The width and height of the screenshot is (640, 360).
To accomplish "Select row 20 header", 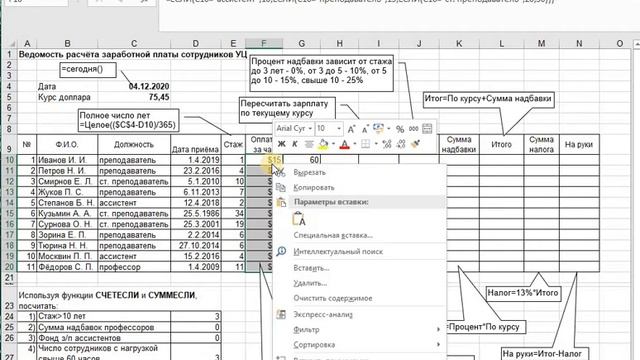I will click(9, 267).
